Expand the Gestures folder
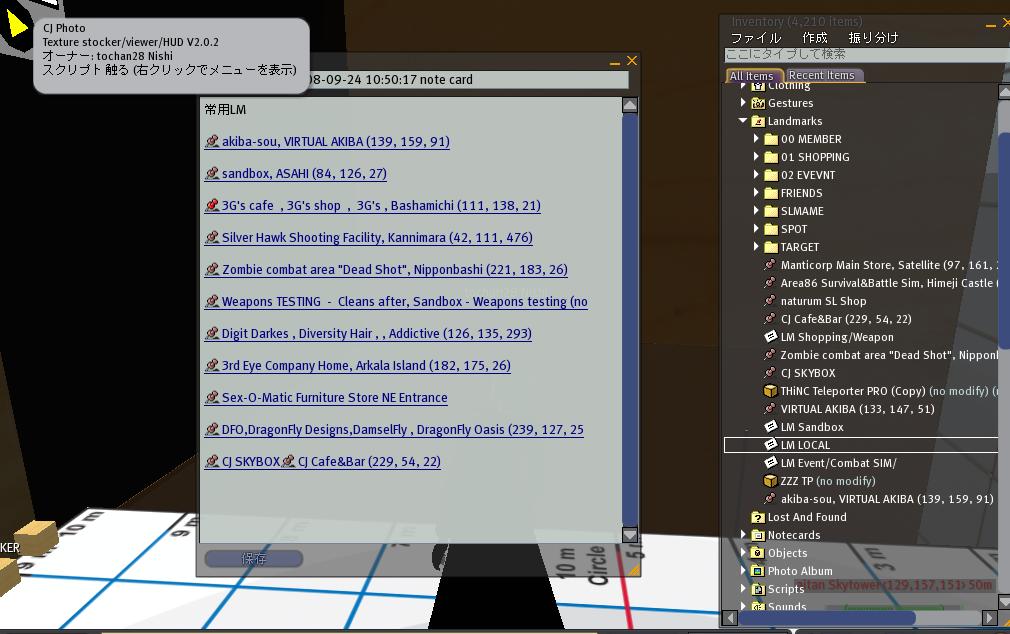1010x634 pixels. click(743, 102)
